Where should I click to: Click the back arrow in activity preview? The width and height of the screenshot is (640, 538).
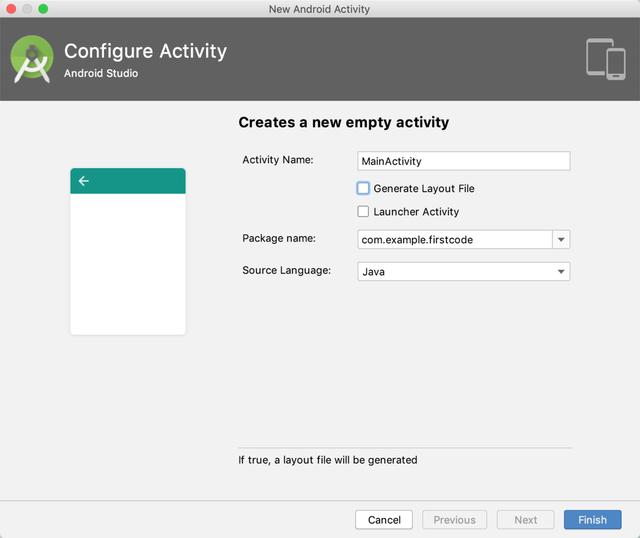(x=84, y=181)
